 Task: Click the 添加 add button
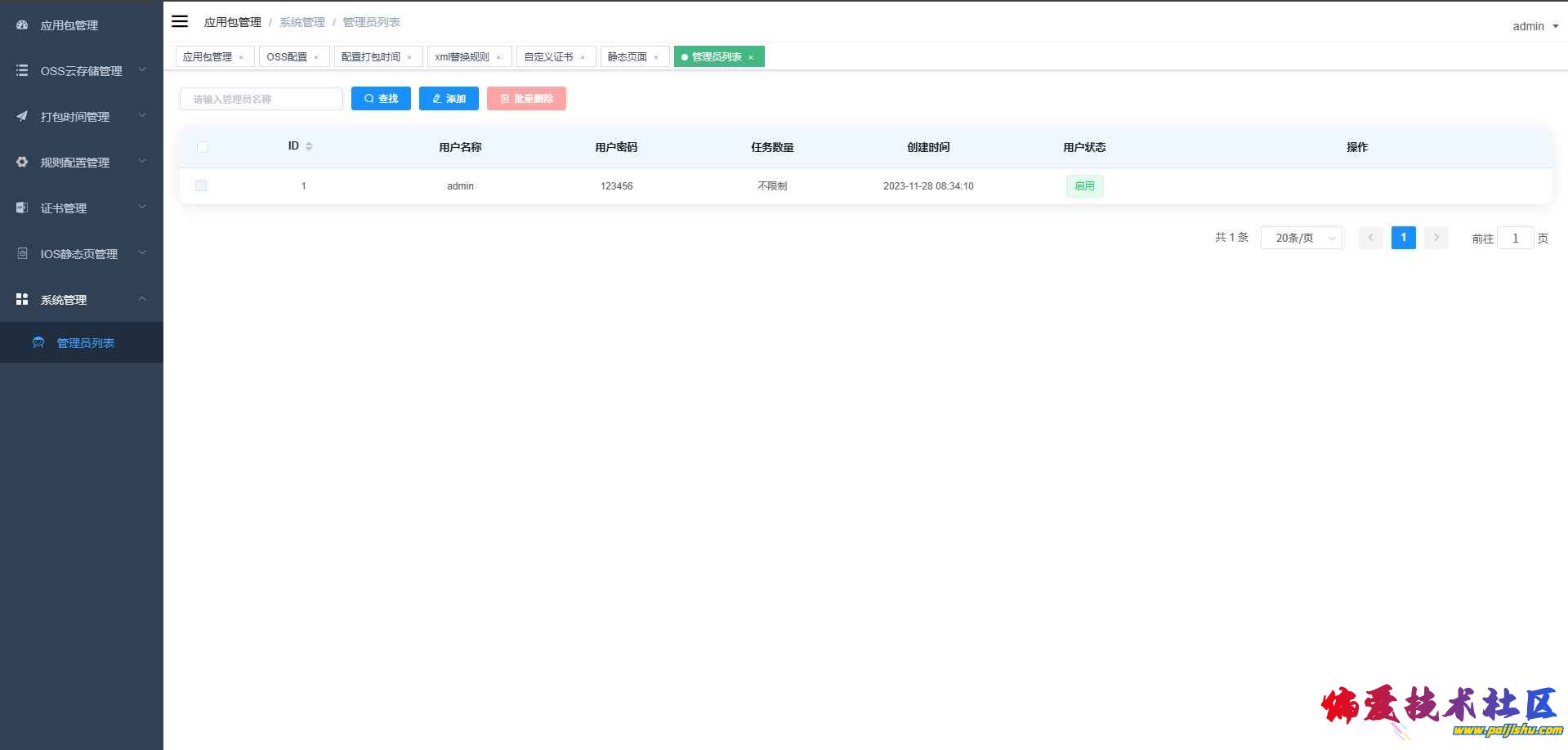tap(449, 99)
